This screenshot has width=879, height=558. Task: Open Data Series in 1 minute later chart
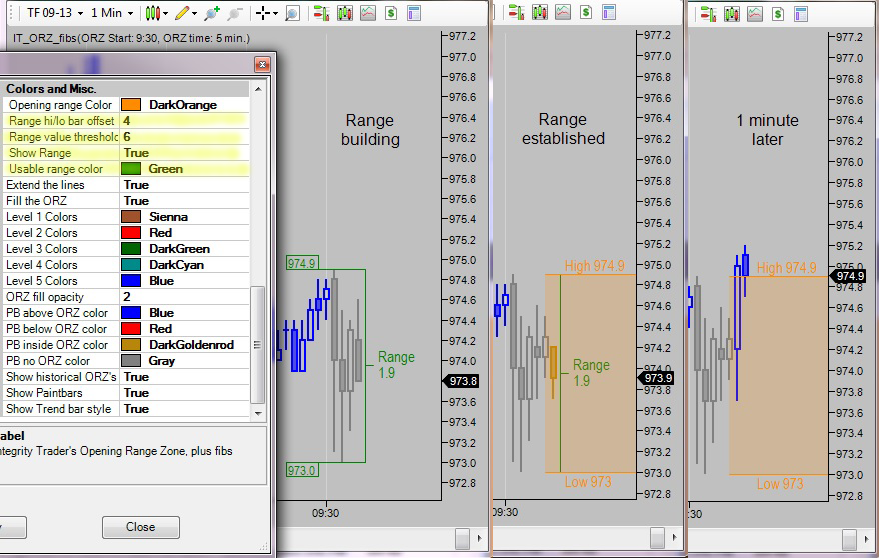click(732, 14)
